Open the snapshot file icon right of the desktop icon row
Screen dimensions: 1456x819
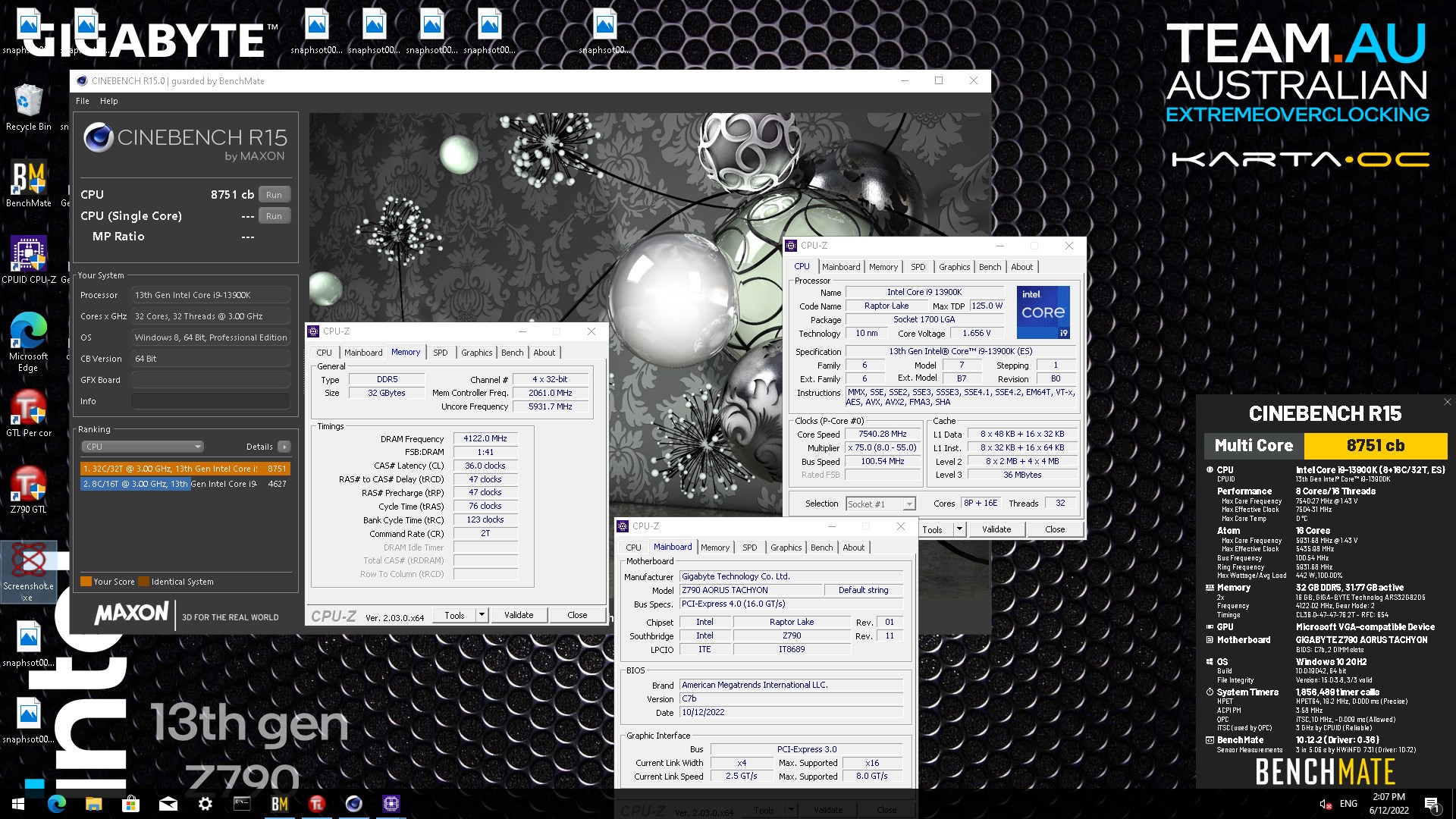tap(605, 32)
